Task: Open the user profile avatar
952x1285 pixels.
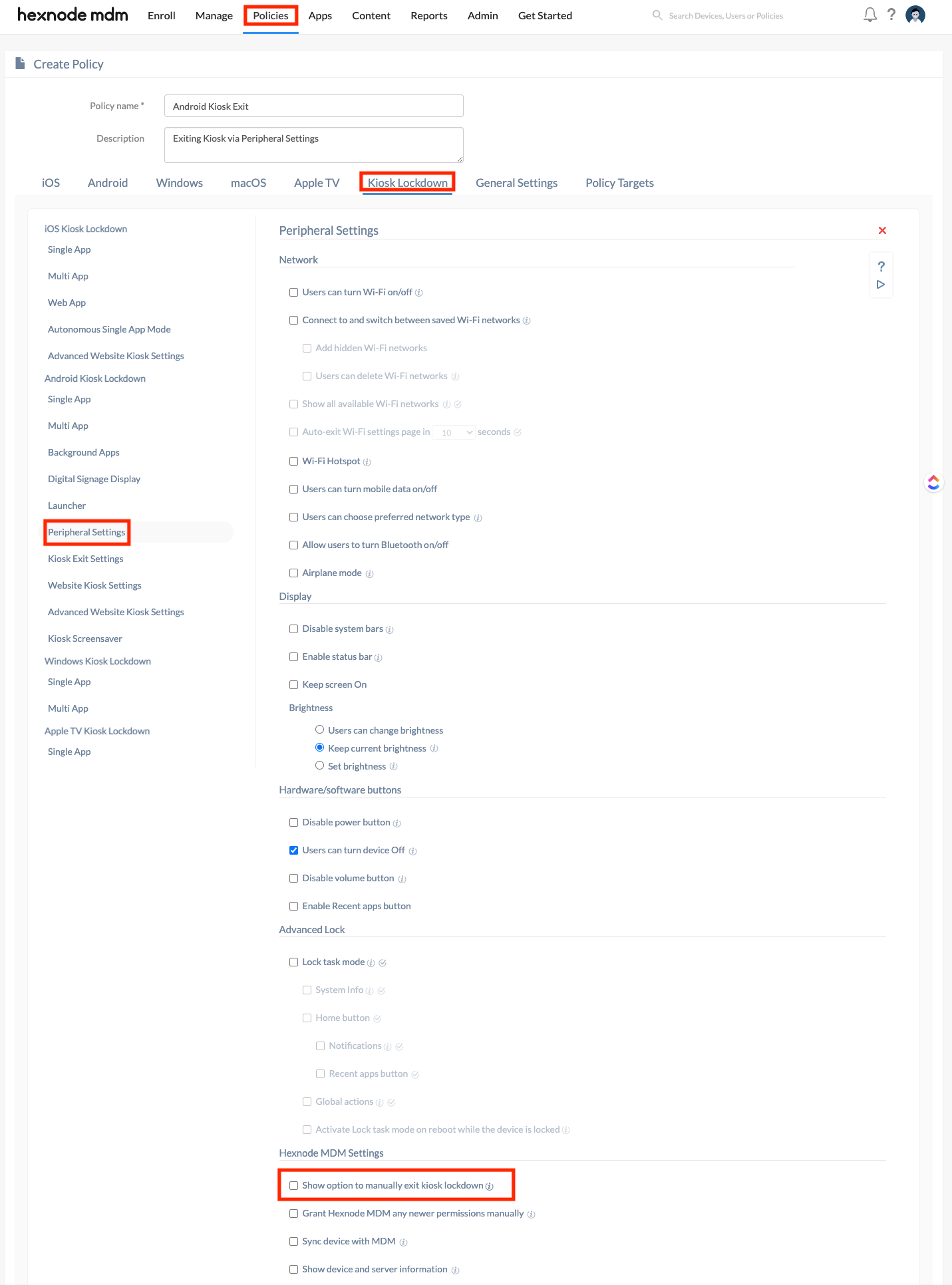Action: [x=915, y=15]
